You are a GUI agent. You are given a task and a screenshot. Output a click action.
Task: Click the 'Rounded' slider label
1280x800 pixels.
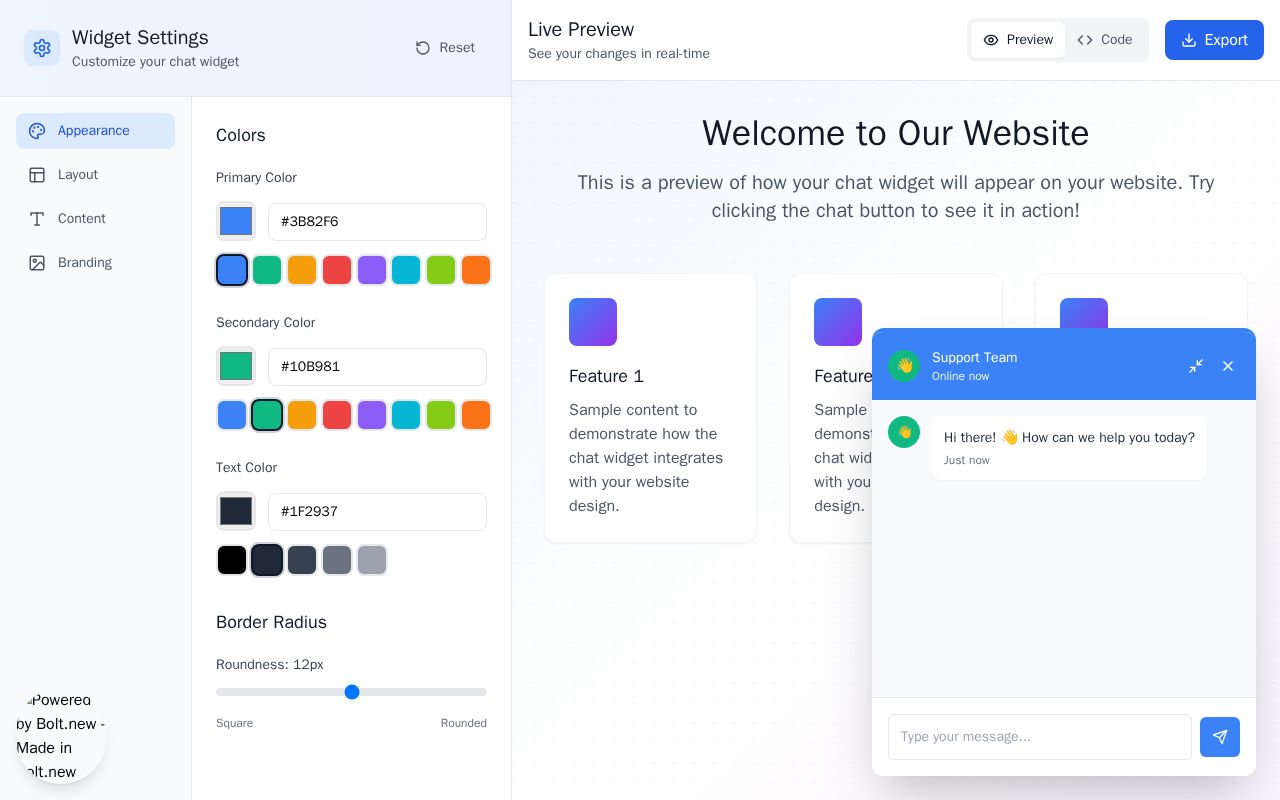point(464,723)
